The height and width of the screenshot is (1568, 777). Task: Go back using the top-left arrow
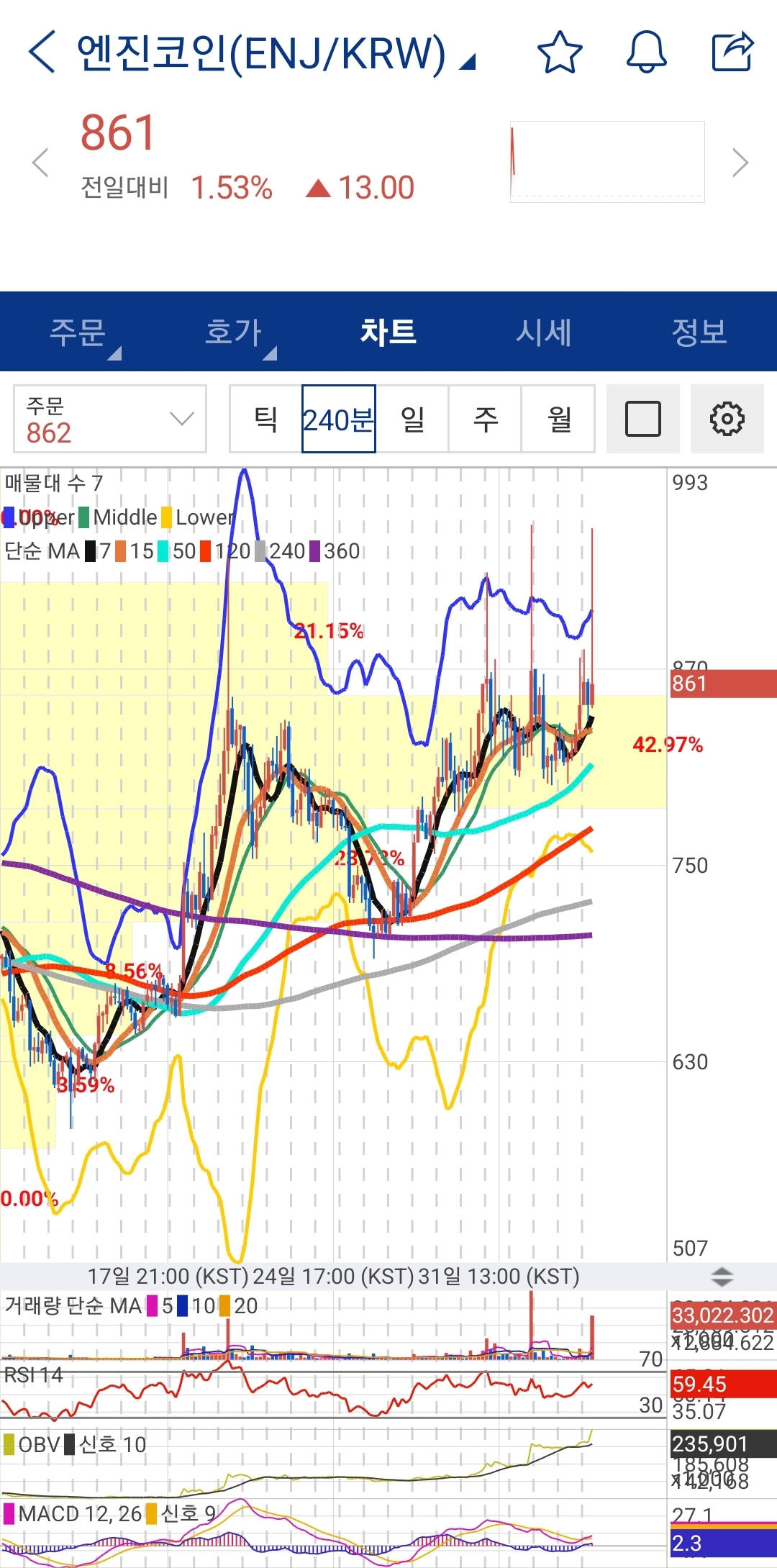pos(42,52)
